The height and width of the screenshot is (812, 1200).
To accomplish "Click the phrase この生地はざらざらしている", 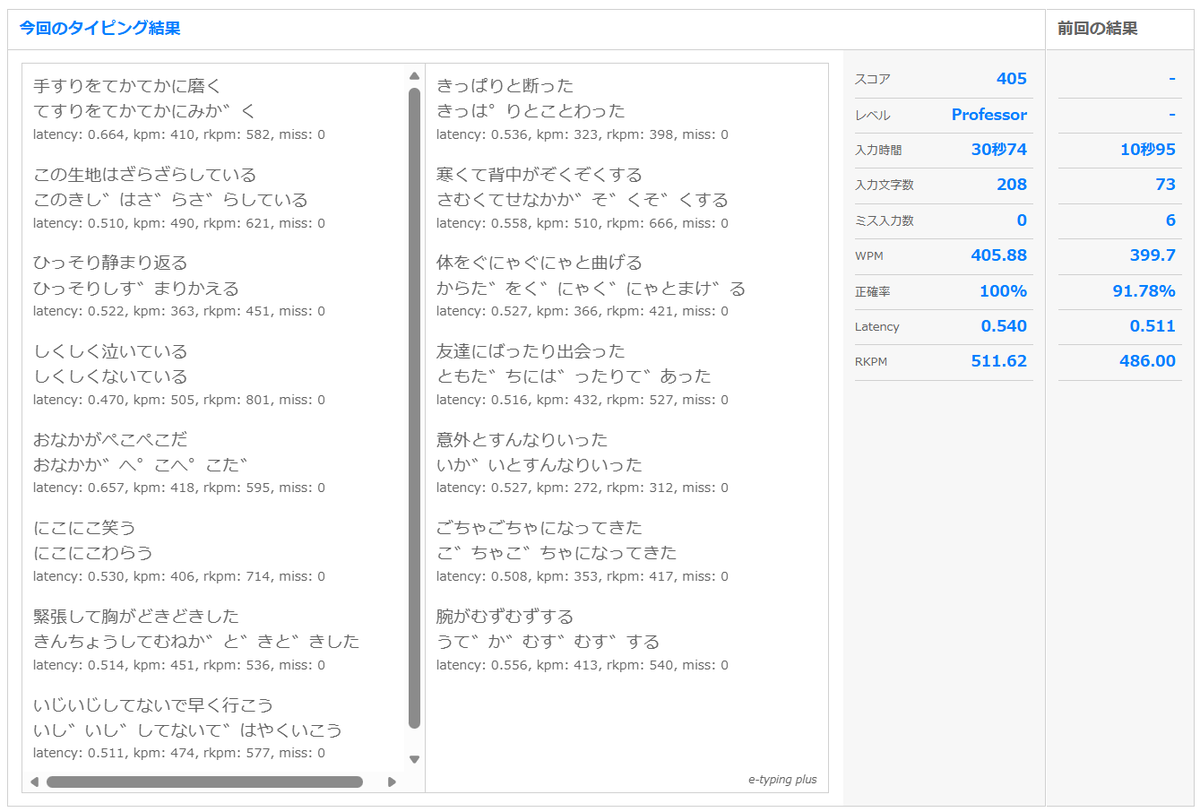I will tap(144, 175).
